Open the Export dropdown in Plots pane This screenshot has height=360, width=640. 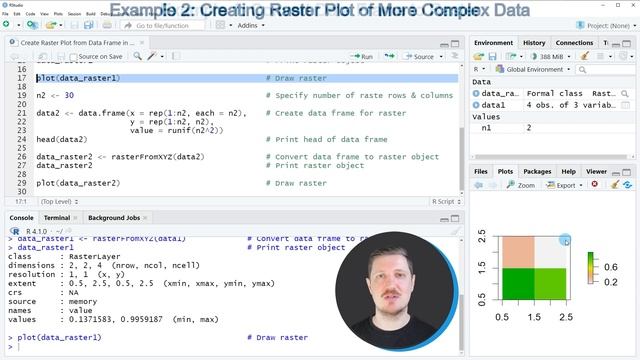coord(581,185)
